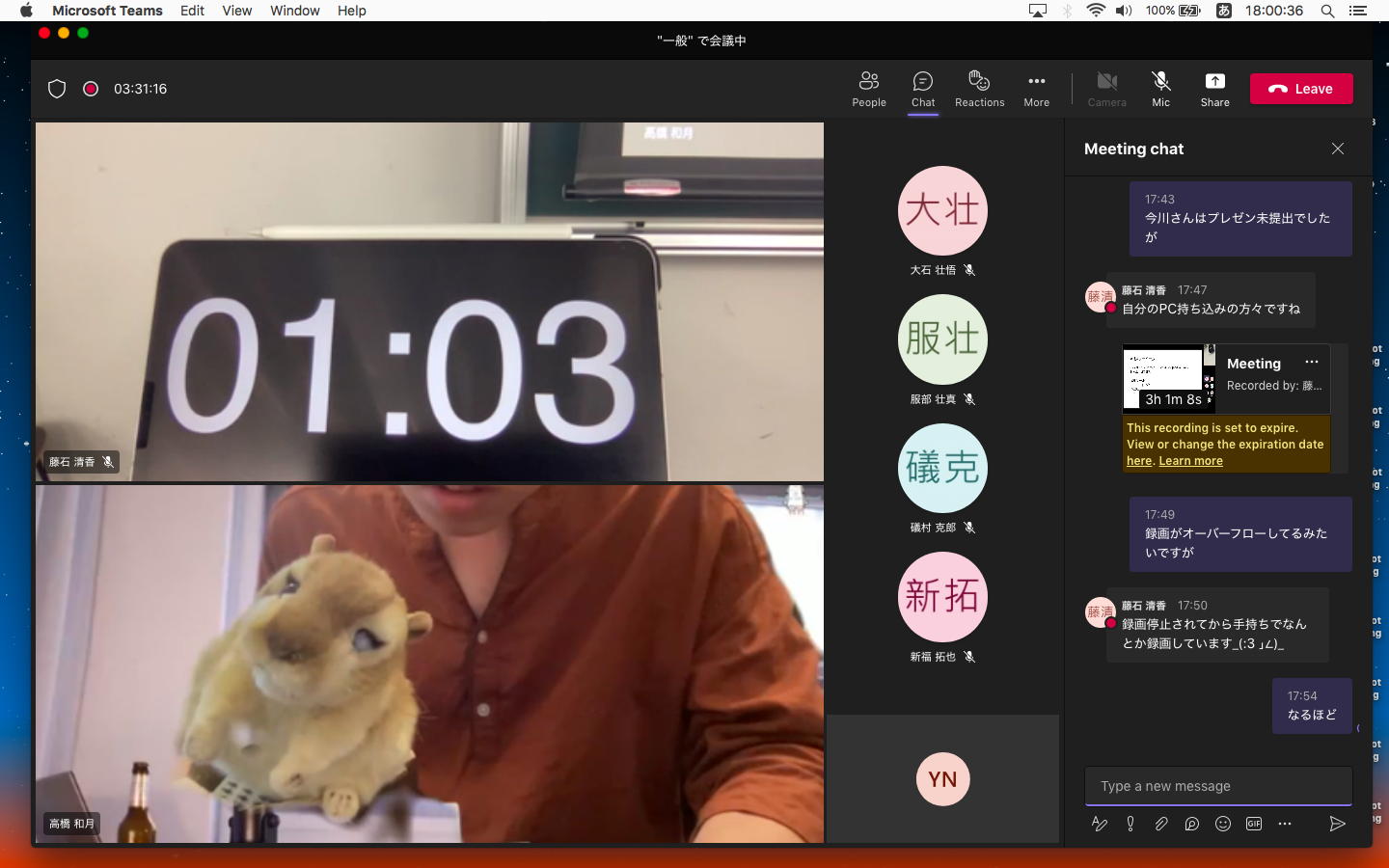The height and width of the screenshot is (868, 1389).
Task: Open the People participants panel
Action: tap(868, 89)
